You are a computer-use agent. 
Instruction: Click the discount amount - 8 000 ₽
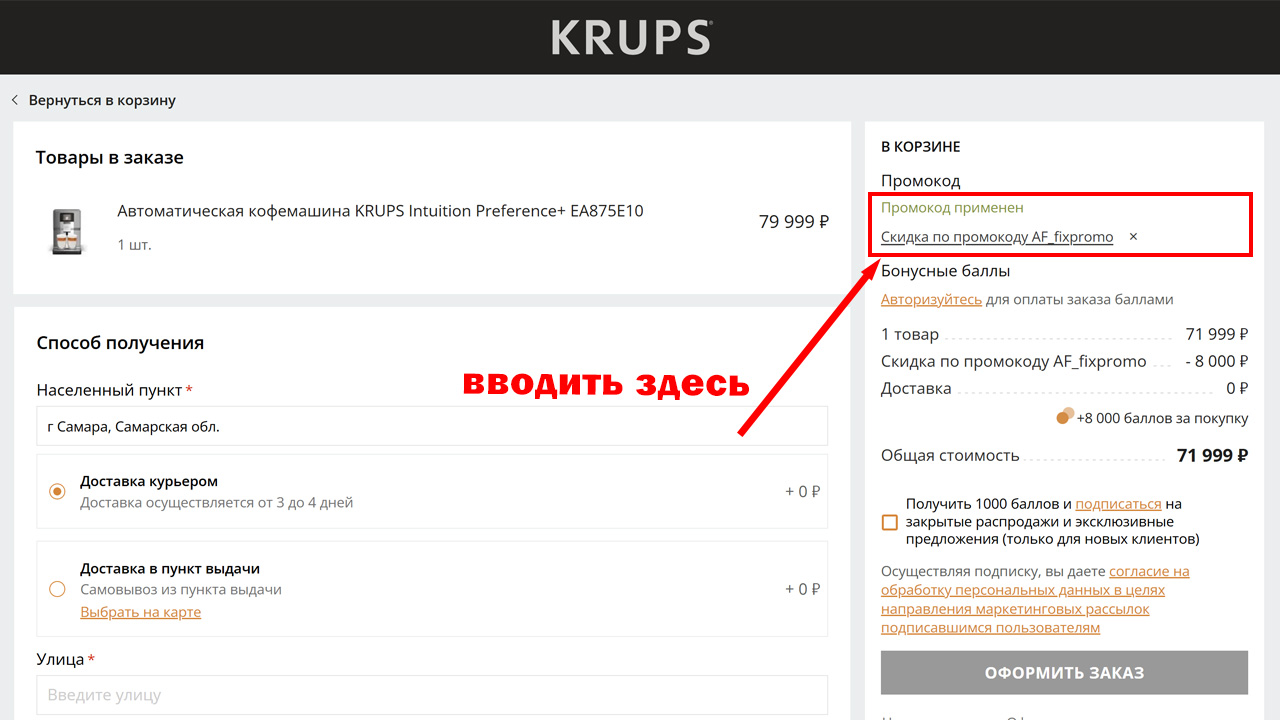tap(1216, 361)
